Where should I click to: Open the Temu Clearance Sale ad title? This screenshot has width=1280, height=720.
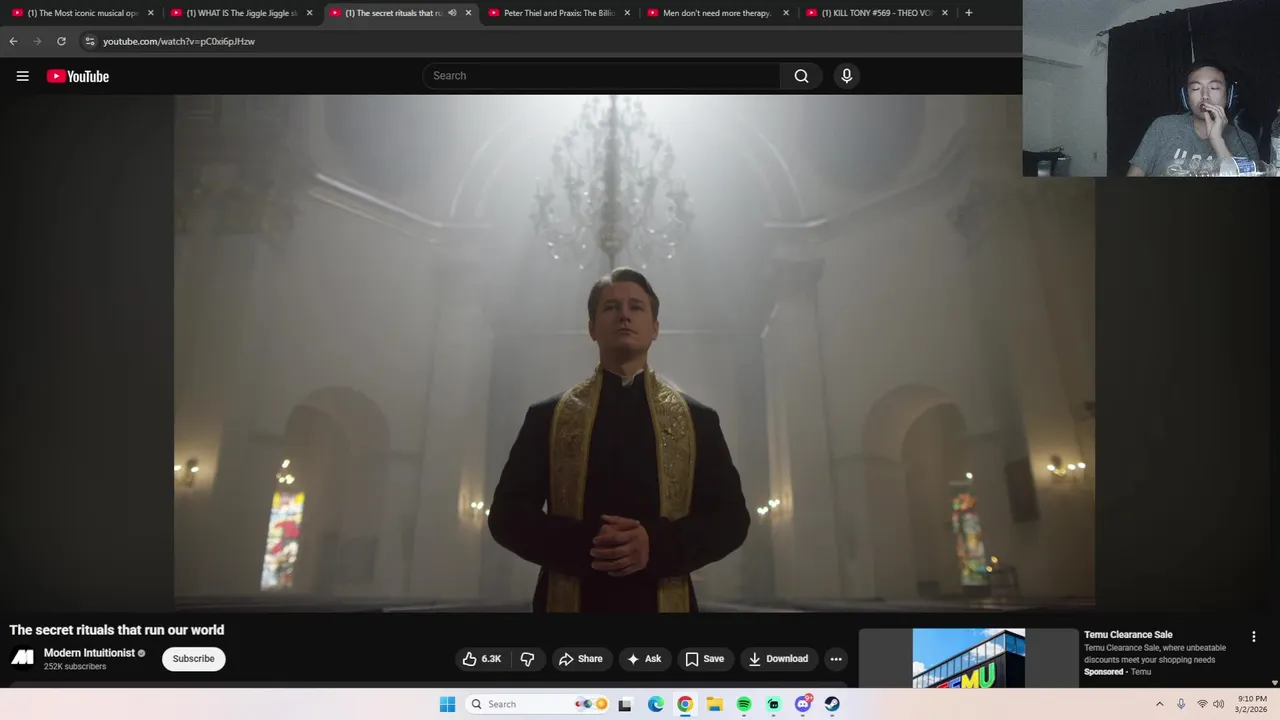click(1128, 635)
